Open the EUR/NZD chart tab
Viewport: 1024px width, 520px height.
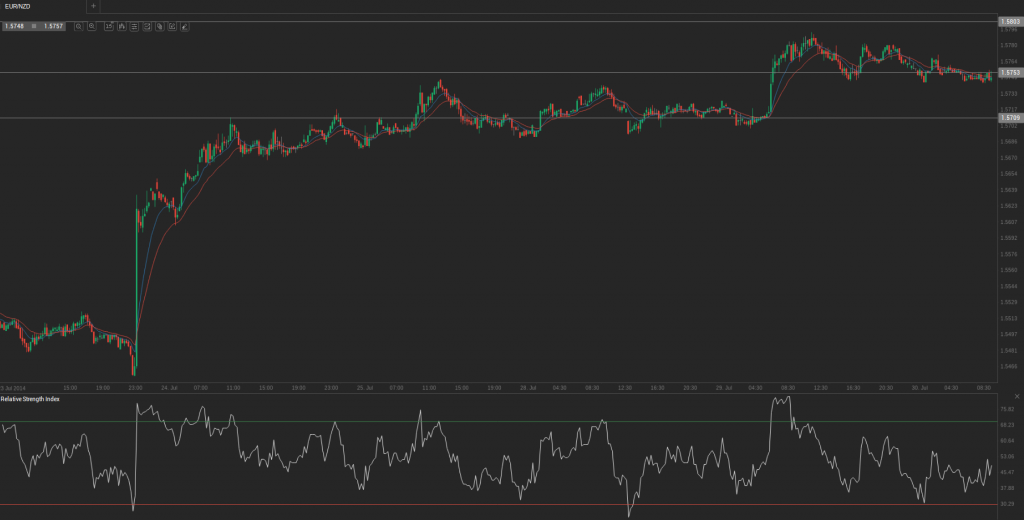coord(42,6)
